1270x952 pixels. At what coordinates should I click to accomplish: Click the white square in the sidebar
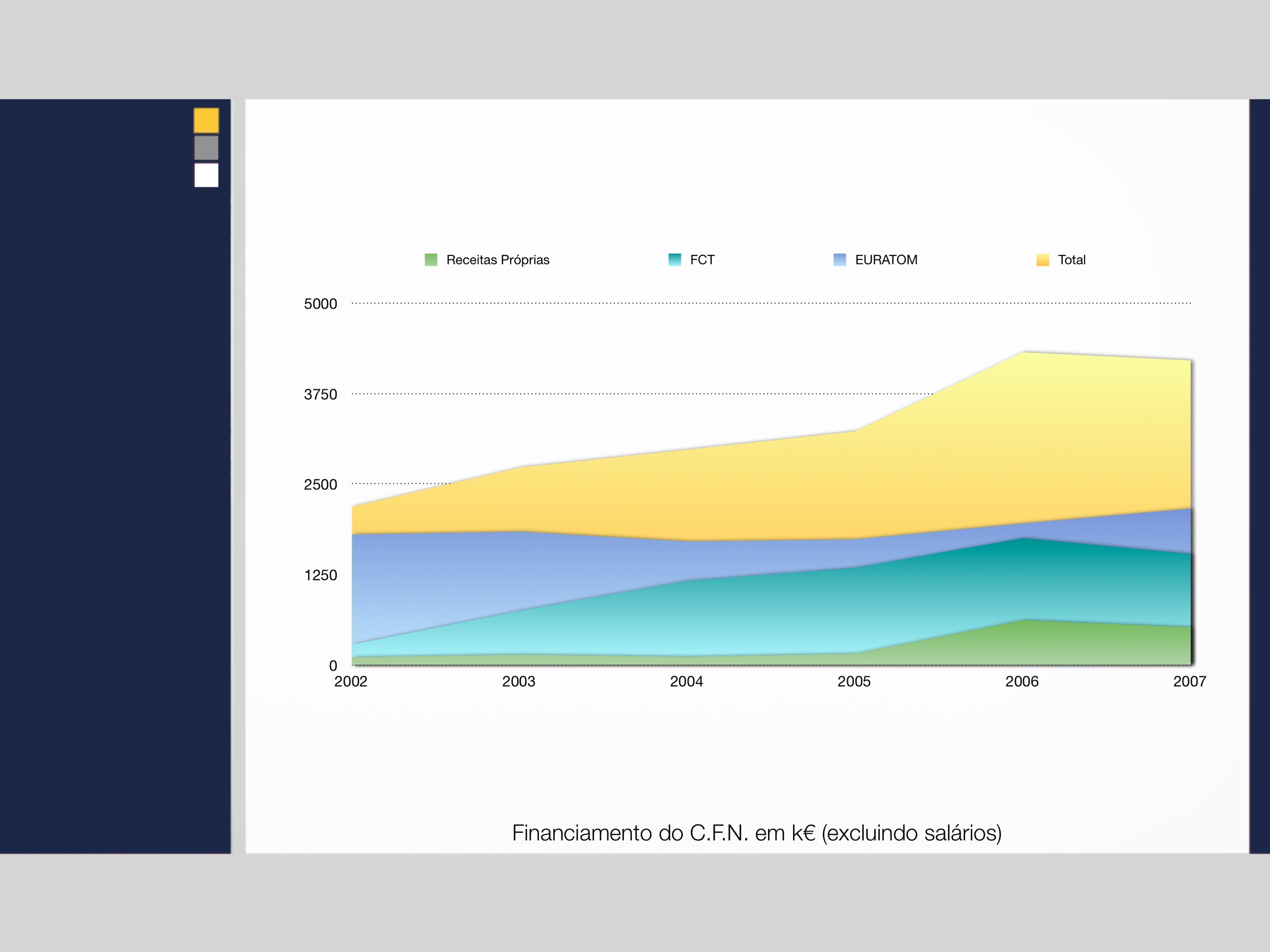point(206,175)
